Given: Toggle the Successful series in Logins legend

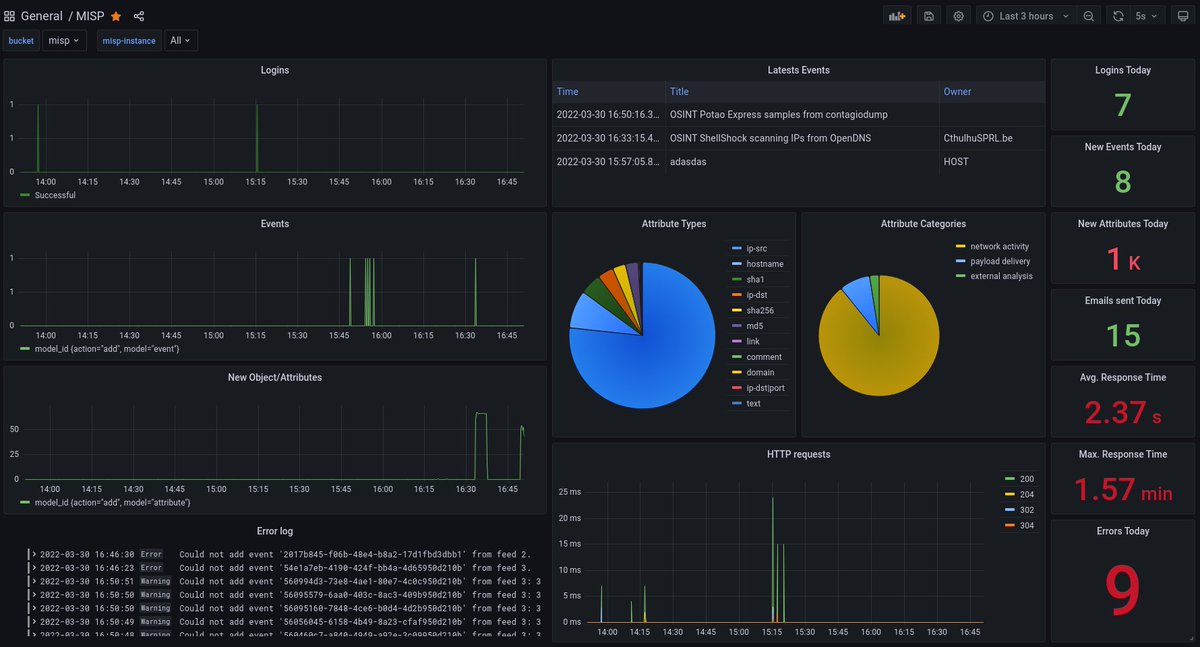Looking at the screenshot, I should tap(55, 195).
